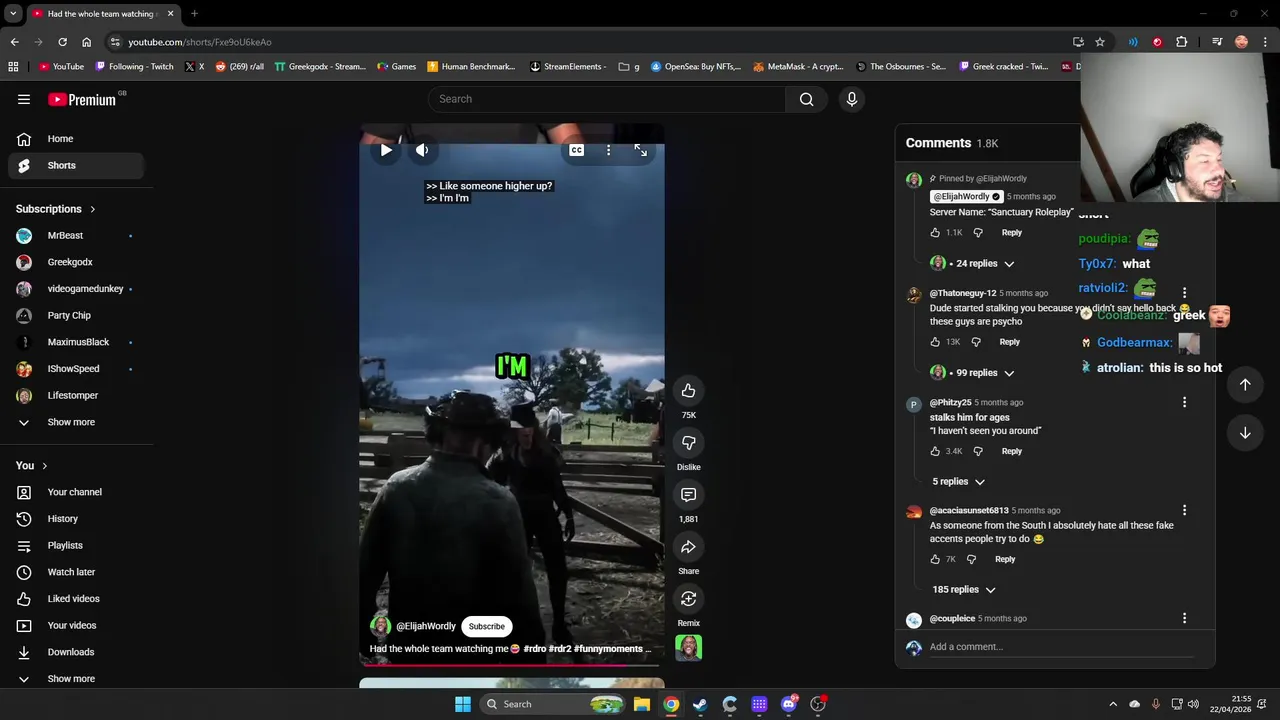
Task: Show more subscriptions
Action: click(76, 422)
